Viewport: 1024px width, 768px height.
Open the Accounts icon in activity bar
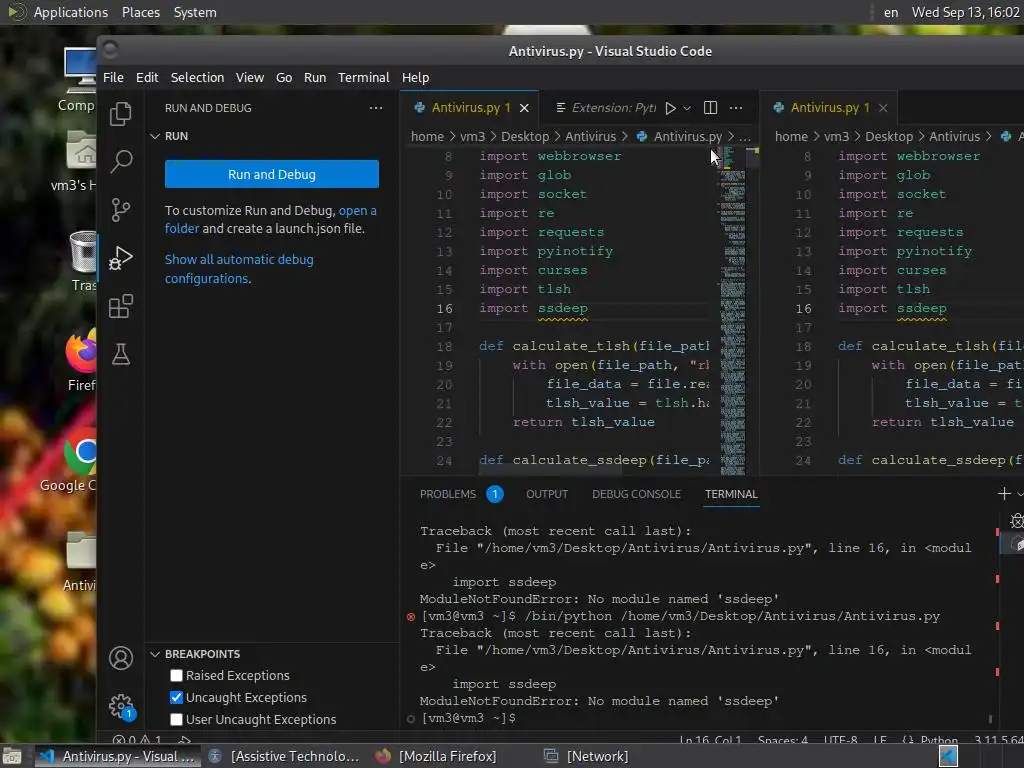coord(121,658)
